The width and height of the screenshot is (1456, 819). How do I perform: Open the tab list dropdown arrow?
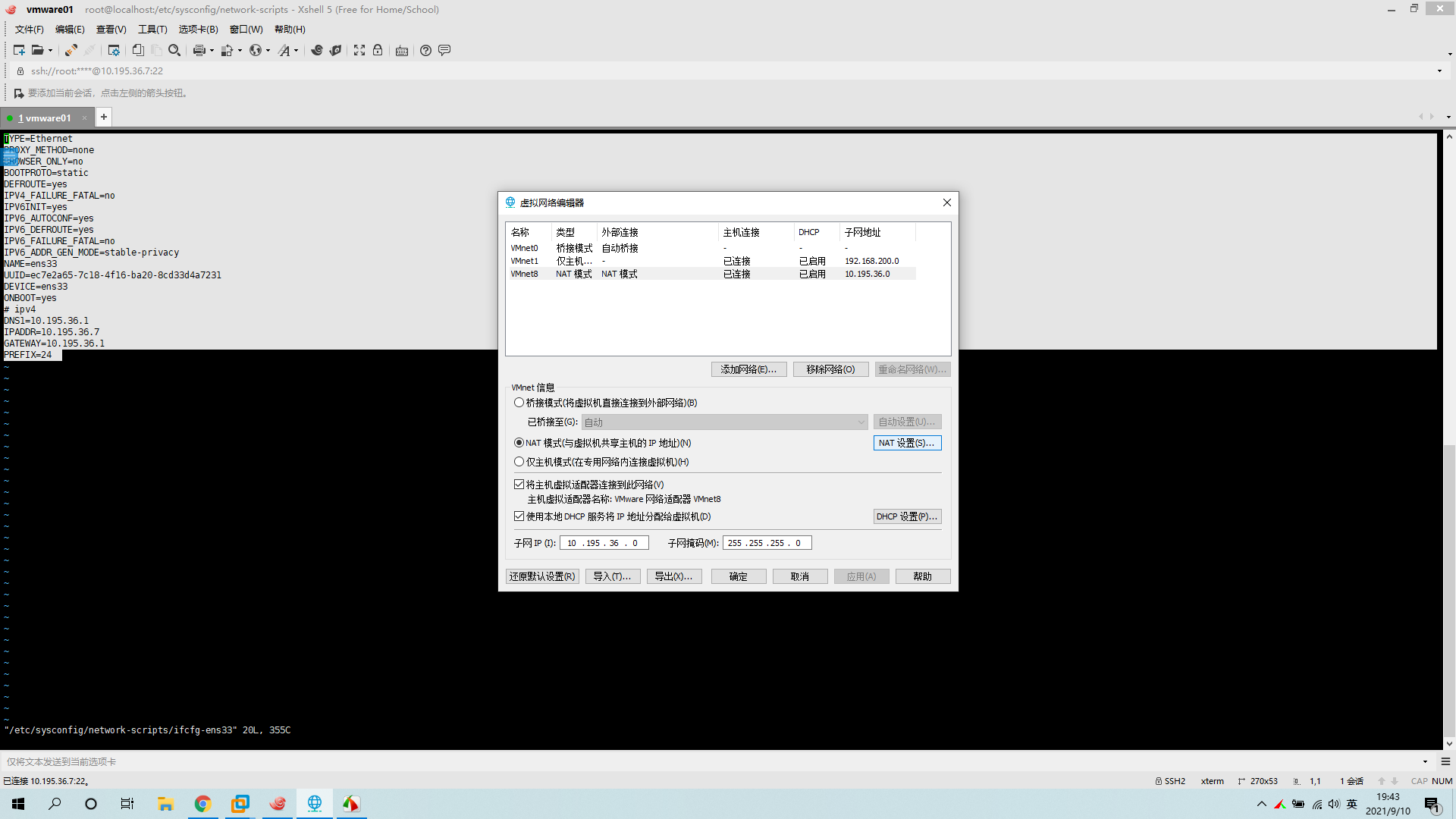point(1448,118)
